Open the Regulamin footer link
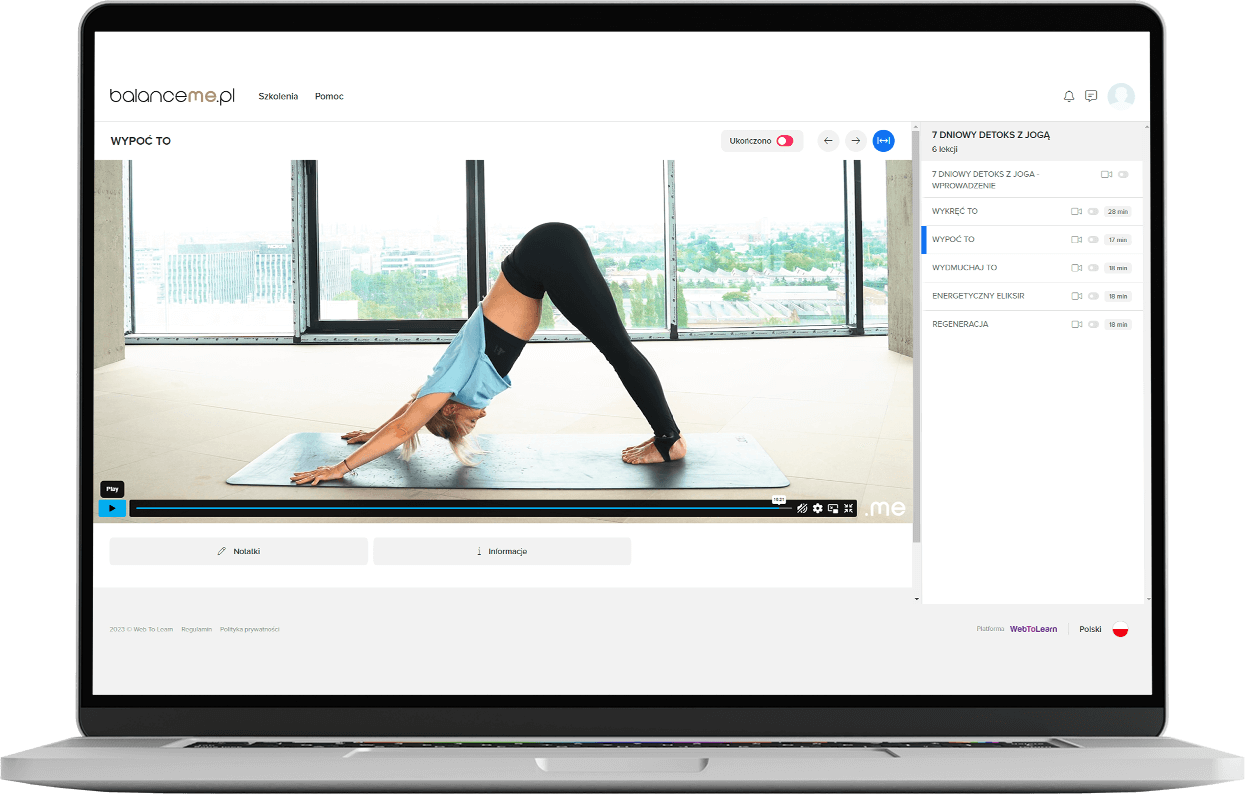The width and height of the screenshot is (1245, 794). click(x=196, y=629)
